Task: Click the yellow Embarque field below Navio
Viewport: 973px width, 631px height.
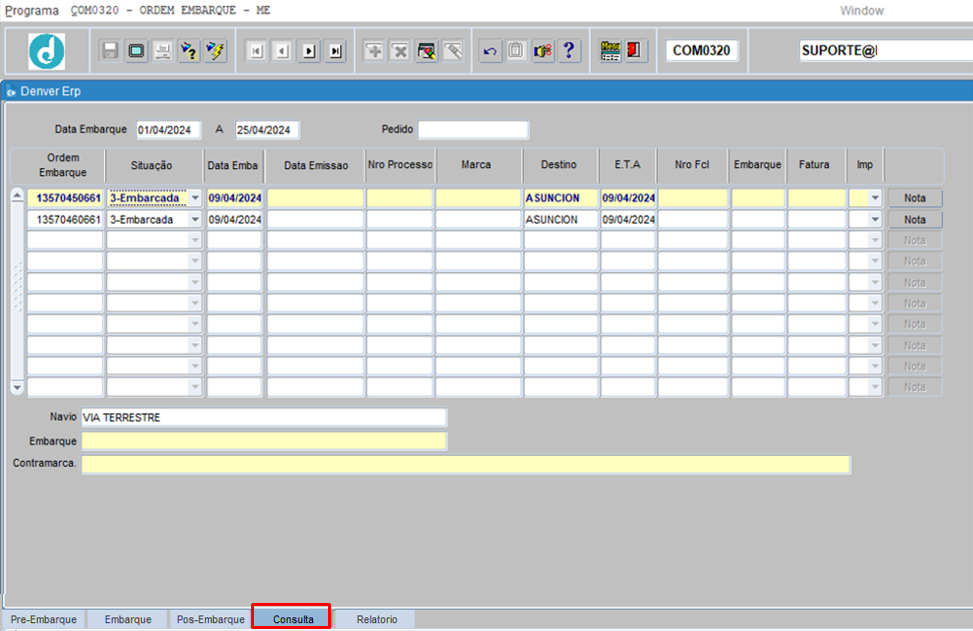Action: 263,441
